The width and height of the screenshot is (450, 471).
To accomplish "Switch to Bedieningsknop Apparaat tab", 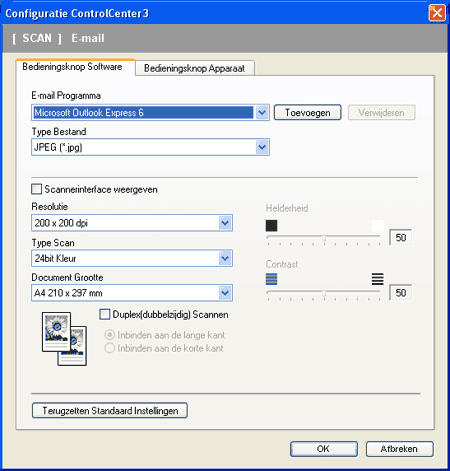I will click(195, 68).
